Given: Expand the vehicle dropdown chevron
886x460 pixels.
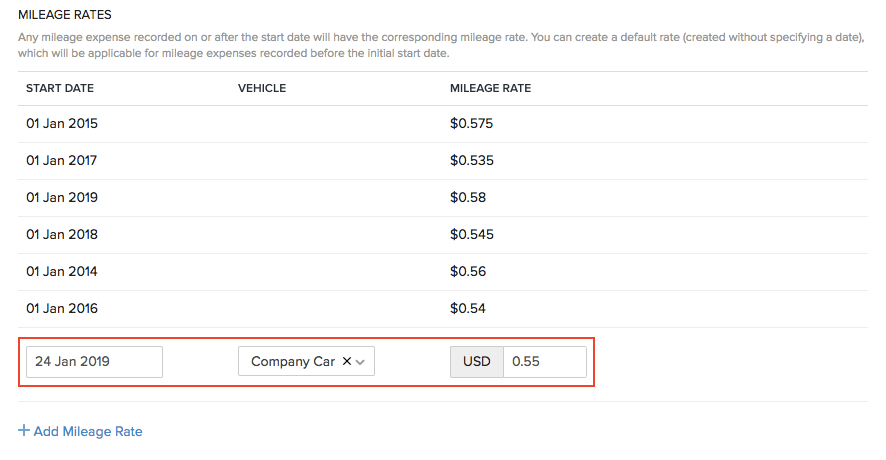Looking at the screenshot, I should [361, 362].
